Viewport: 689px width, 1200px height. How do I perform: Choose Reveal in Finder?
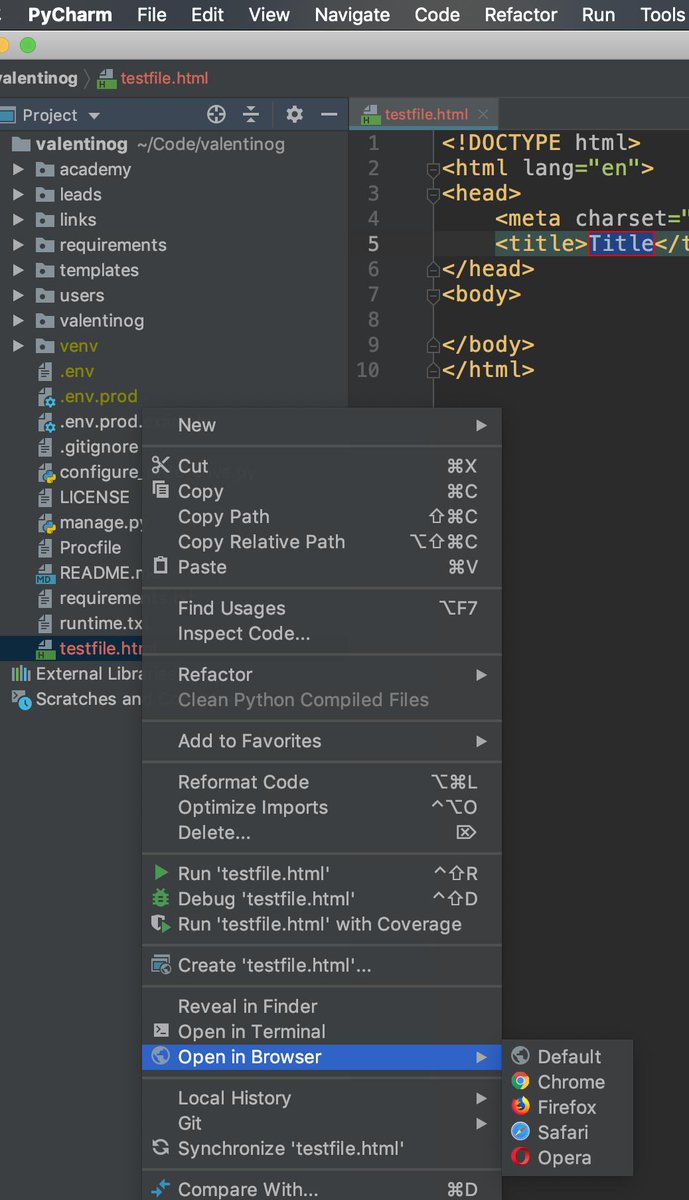coord(322,1006)
